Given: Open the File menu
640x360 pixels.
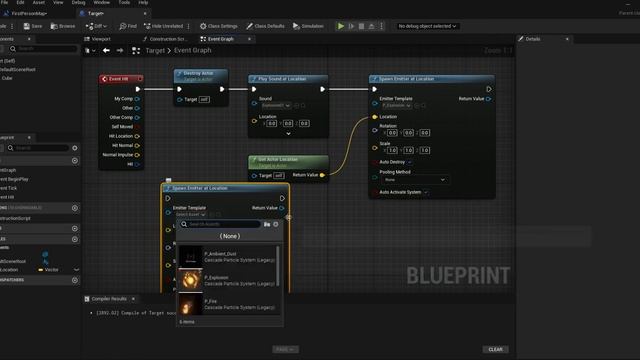Looking at the screenshot, I should [4, 2].
